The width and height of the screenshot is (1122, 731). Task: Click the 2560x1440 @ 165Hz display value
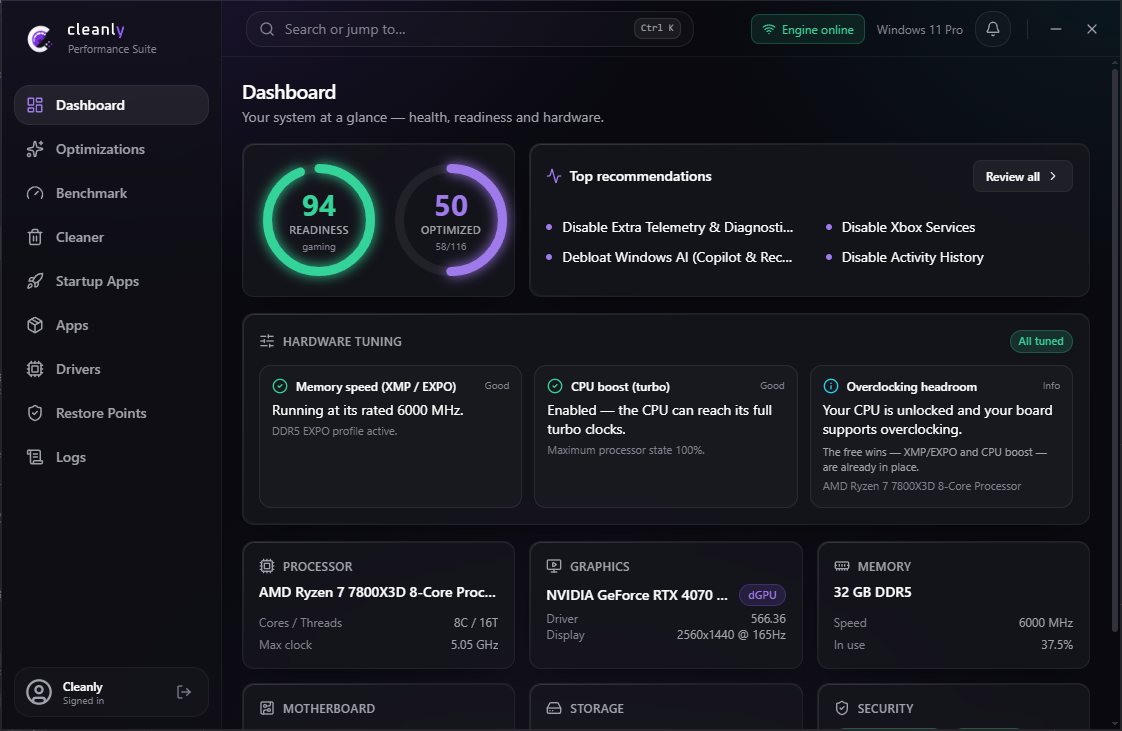click(x=731, y=634)
